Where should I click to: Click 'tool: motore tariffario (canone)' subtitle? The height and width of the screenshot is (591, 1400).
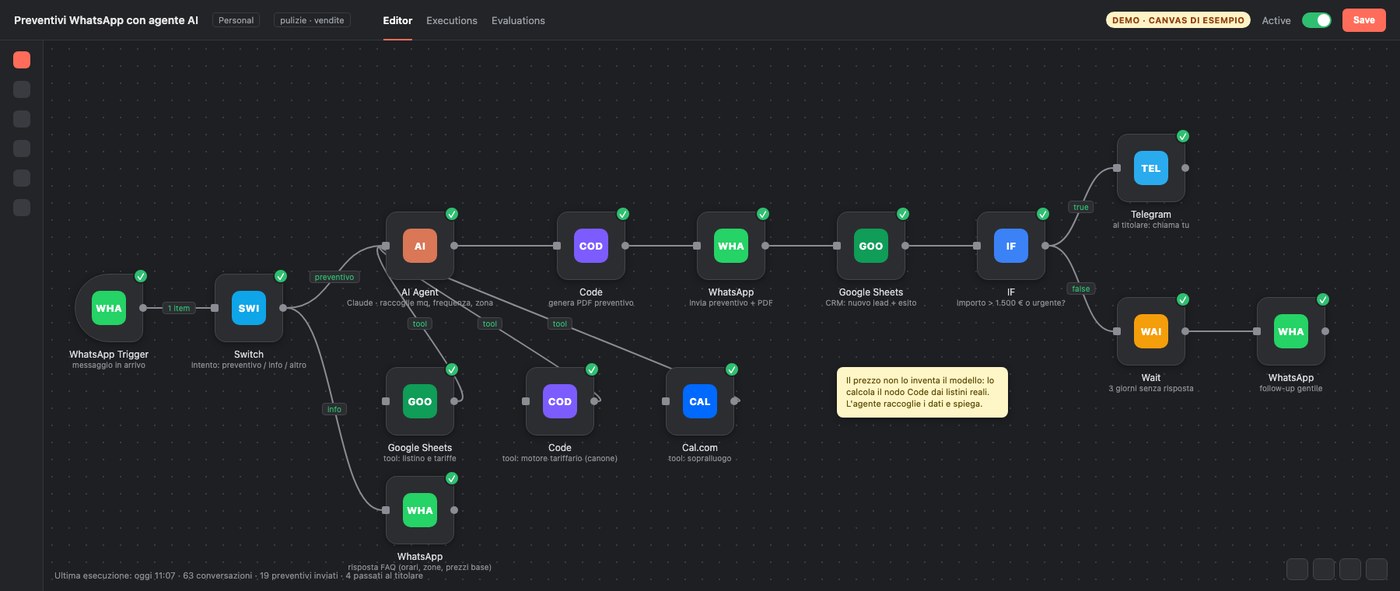560,458
